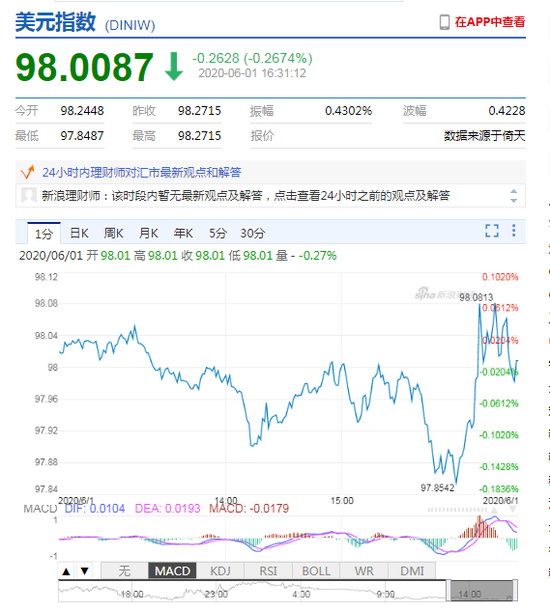Open 24小时内理财师对汇市最新观点和解答 link

(141, 172)
